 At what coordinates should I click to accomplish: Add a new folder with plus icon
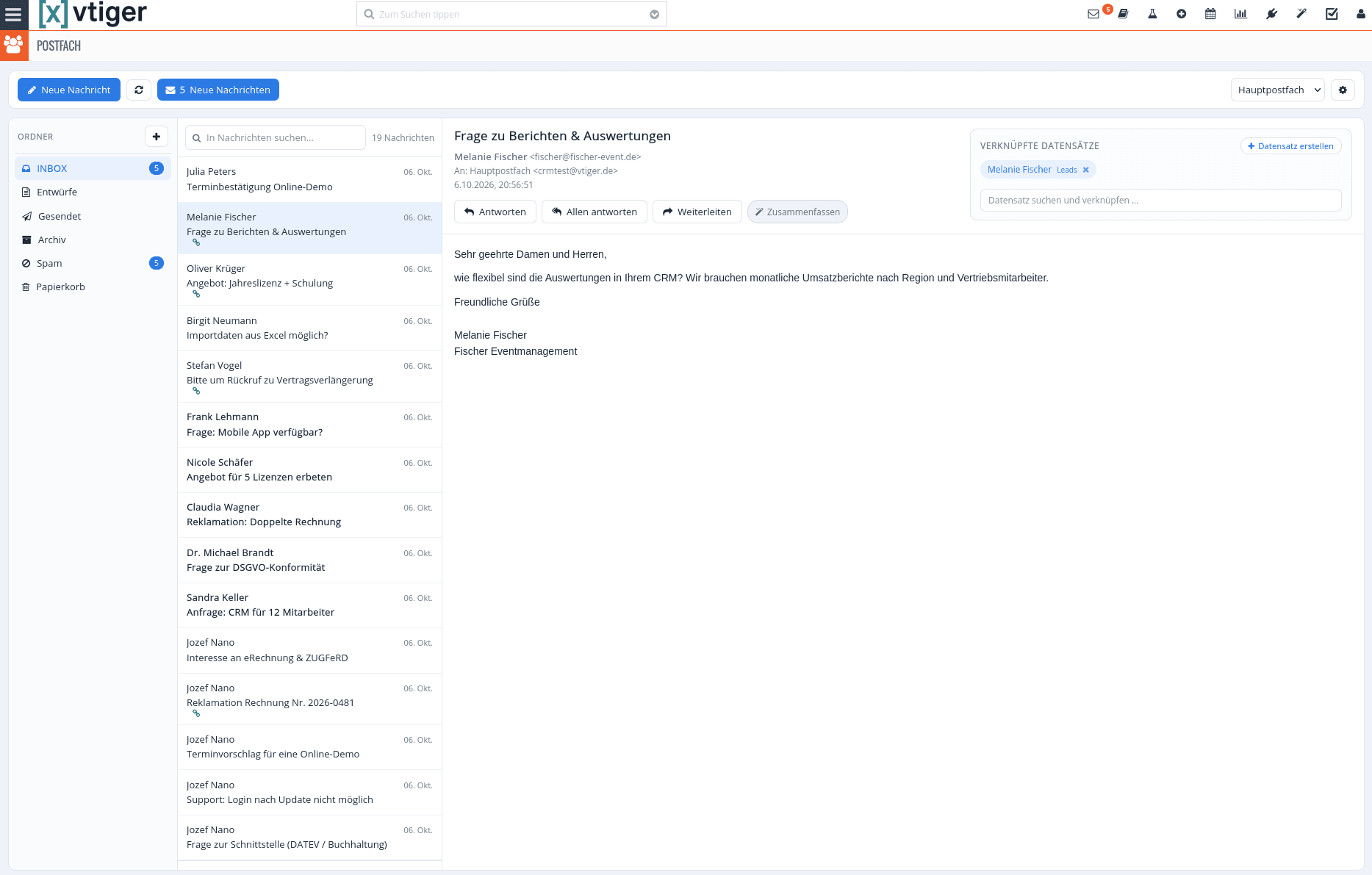coord(157,137)
